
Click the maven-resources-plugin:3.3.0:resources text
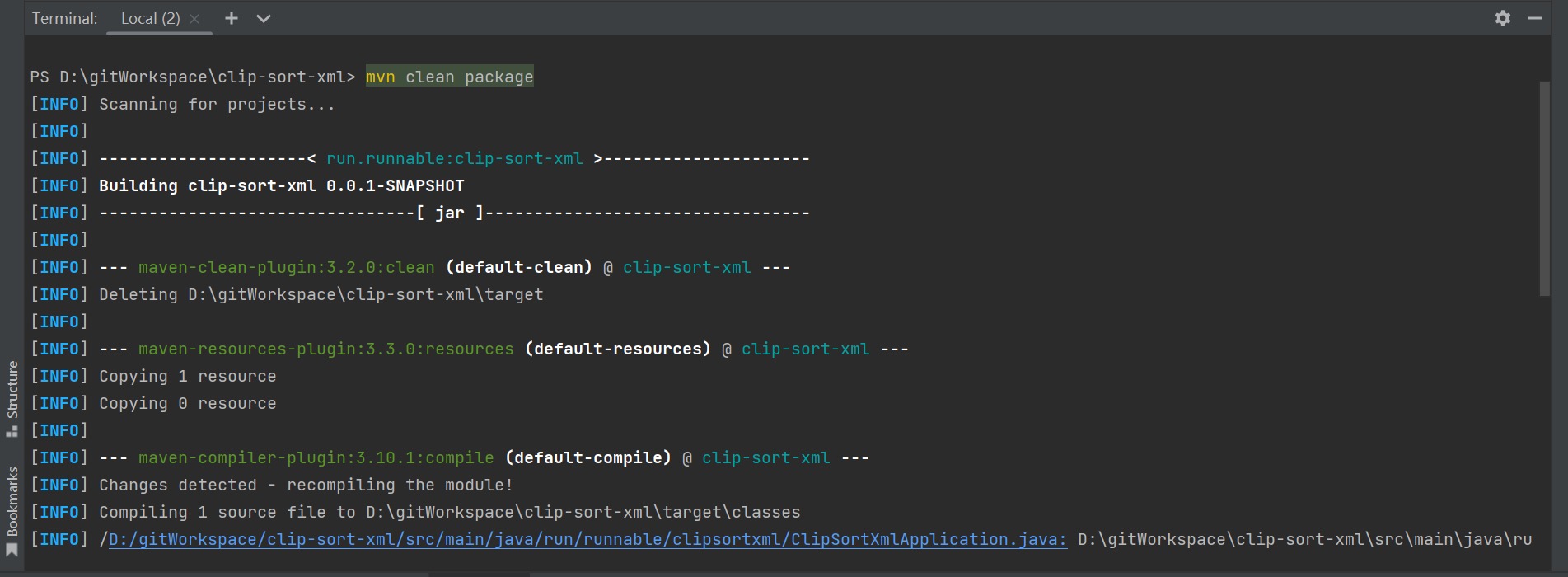click(x=325, y=349)
